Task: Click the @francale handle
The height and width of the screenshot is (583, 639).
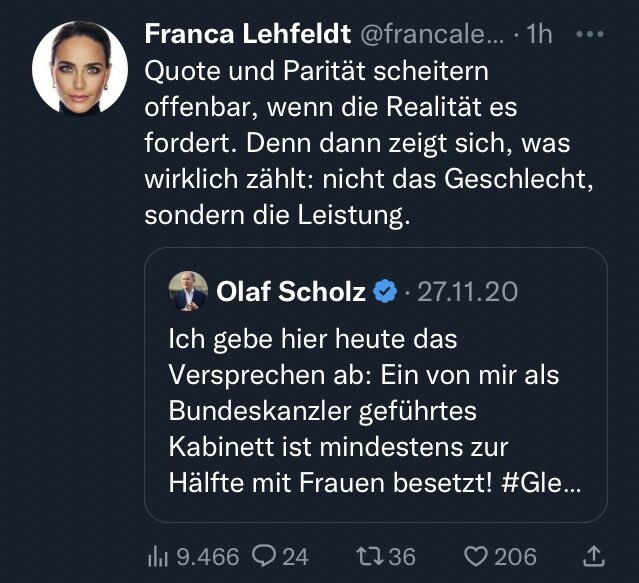Action: pyautogui.click(x=431, y=34)
